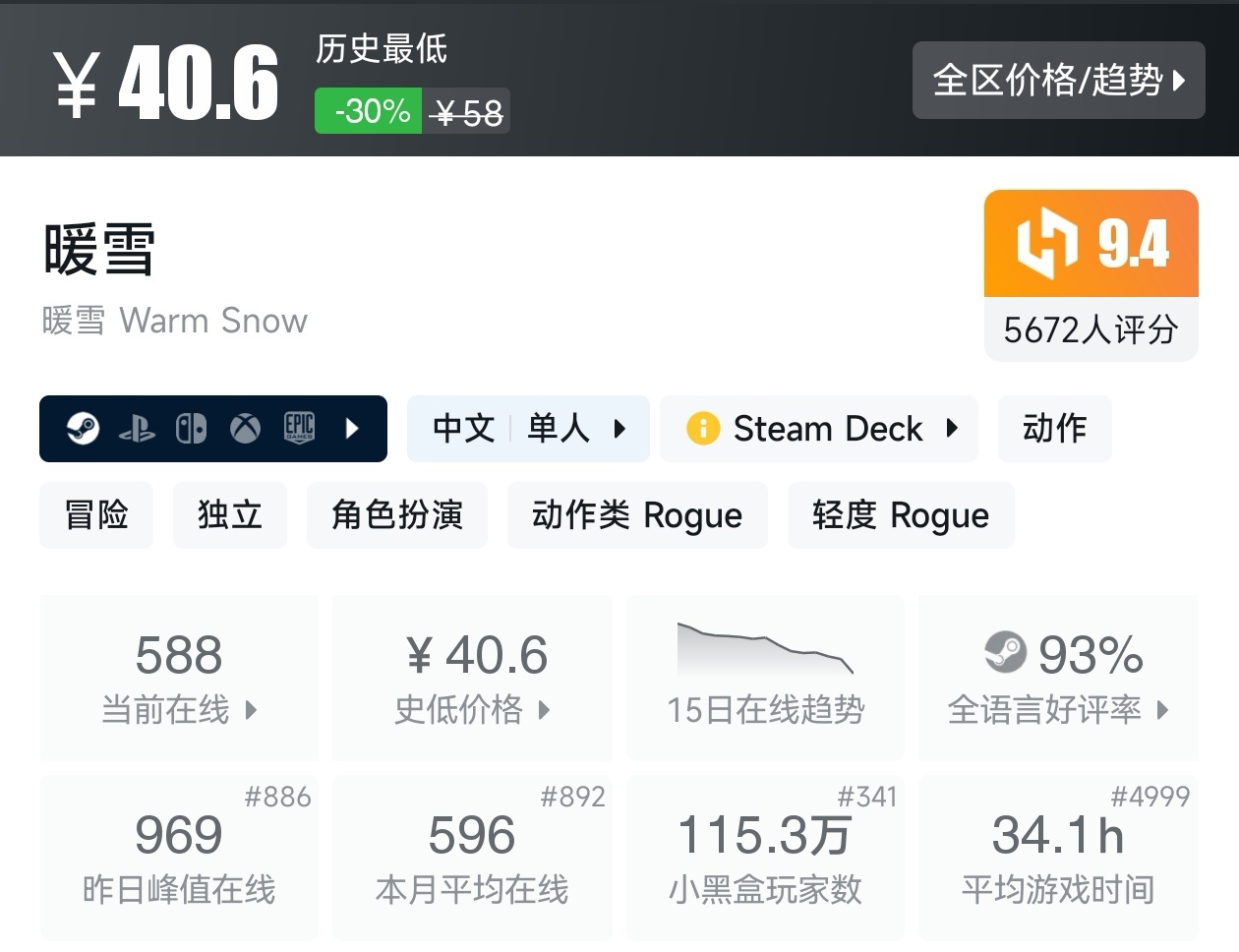The height and width of the screenshot is (952, 1239).
Task: Select the 动作类 Rogue tag
Action: coord(637,515)
